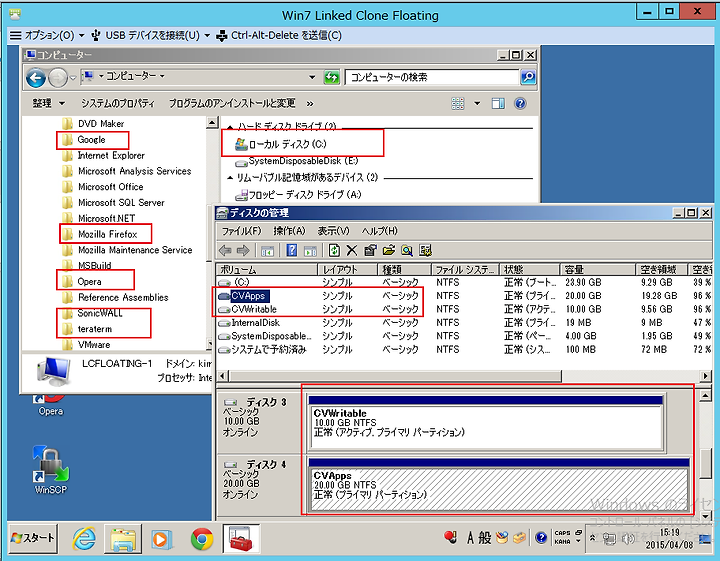Collapse the ハード ディスク ドライブ group
Viewport: 720px width, 561px height.
(x=231, y=127)
